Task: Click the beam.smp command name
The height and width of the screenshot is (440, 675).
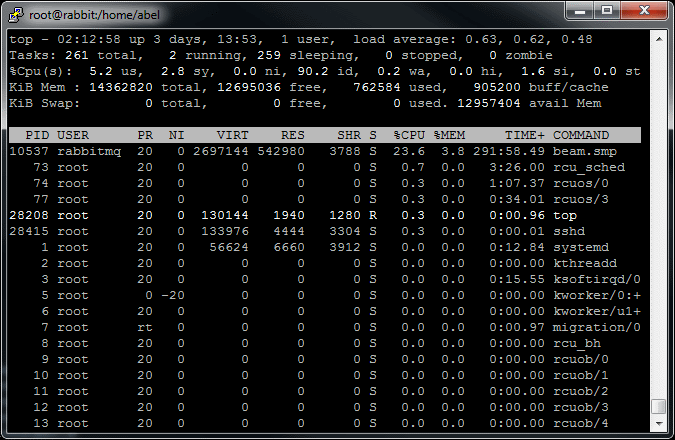Action: click(x=585, y=151)
